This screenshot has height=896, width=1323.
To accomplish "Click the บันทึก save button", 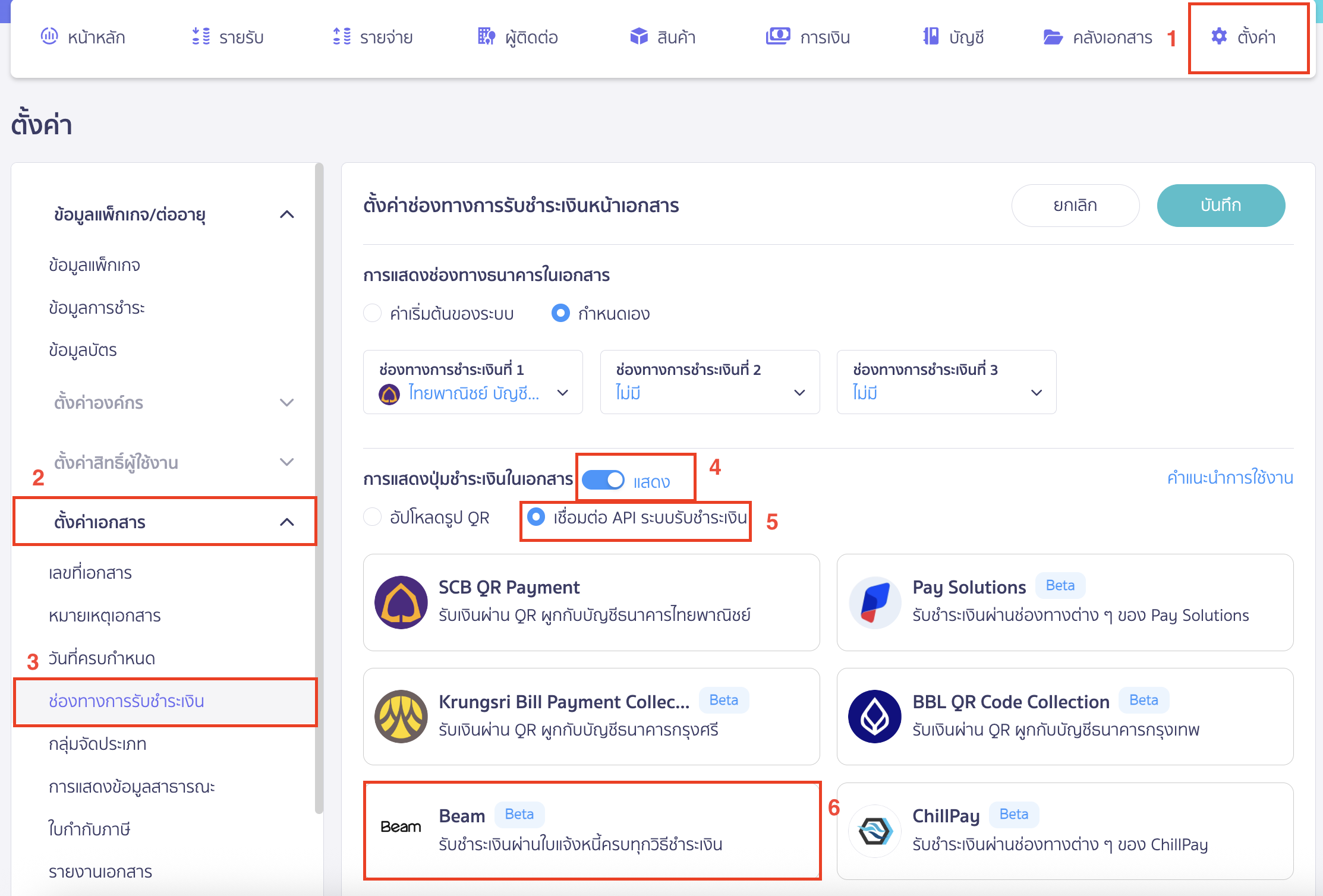I will 1221,206.
